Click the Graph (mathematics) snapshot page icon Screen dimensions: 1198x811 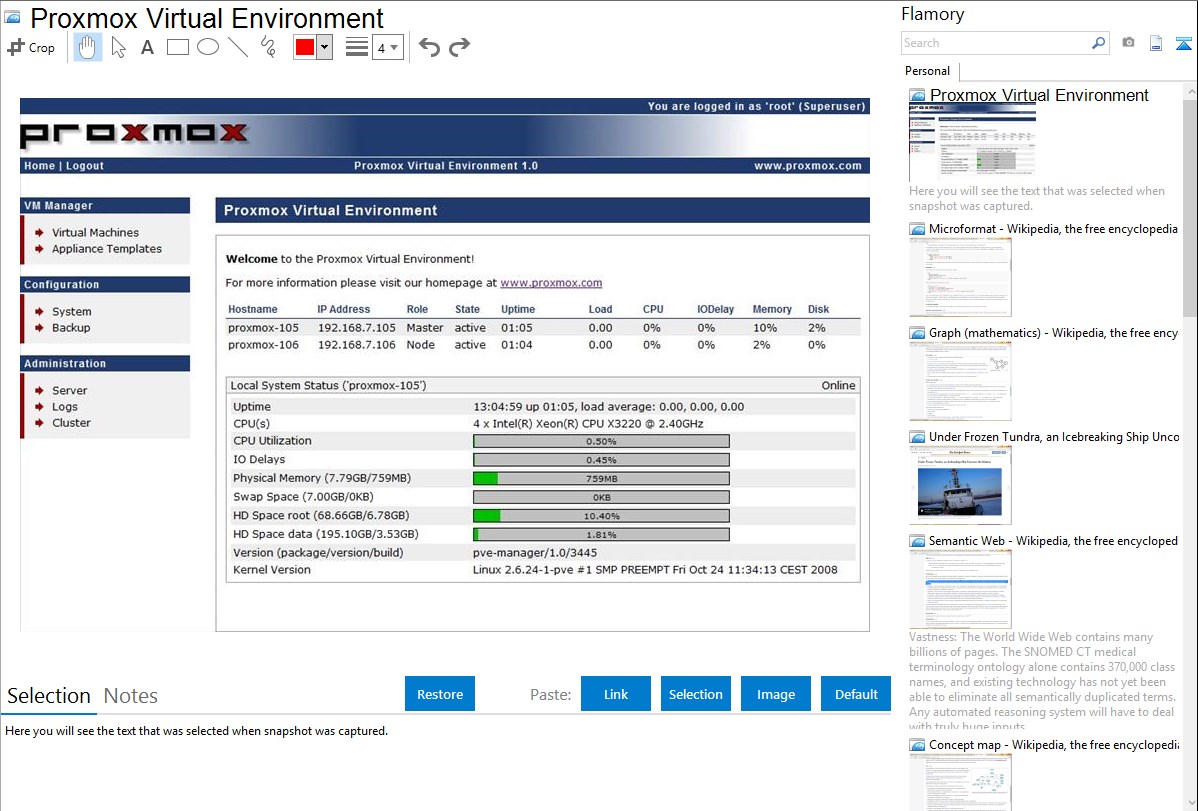(917, 333)
